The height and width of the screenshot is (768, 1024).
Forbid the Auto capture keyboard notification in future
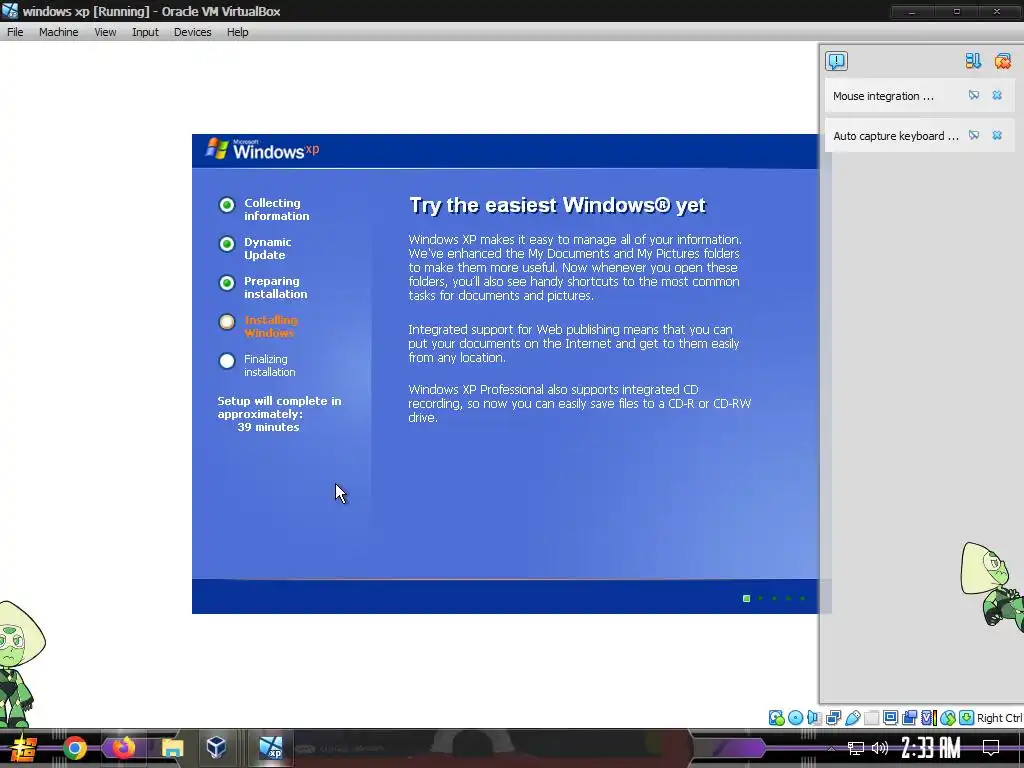pyautogui.click(x=974, y=135)
